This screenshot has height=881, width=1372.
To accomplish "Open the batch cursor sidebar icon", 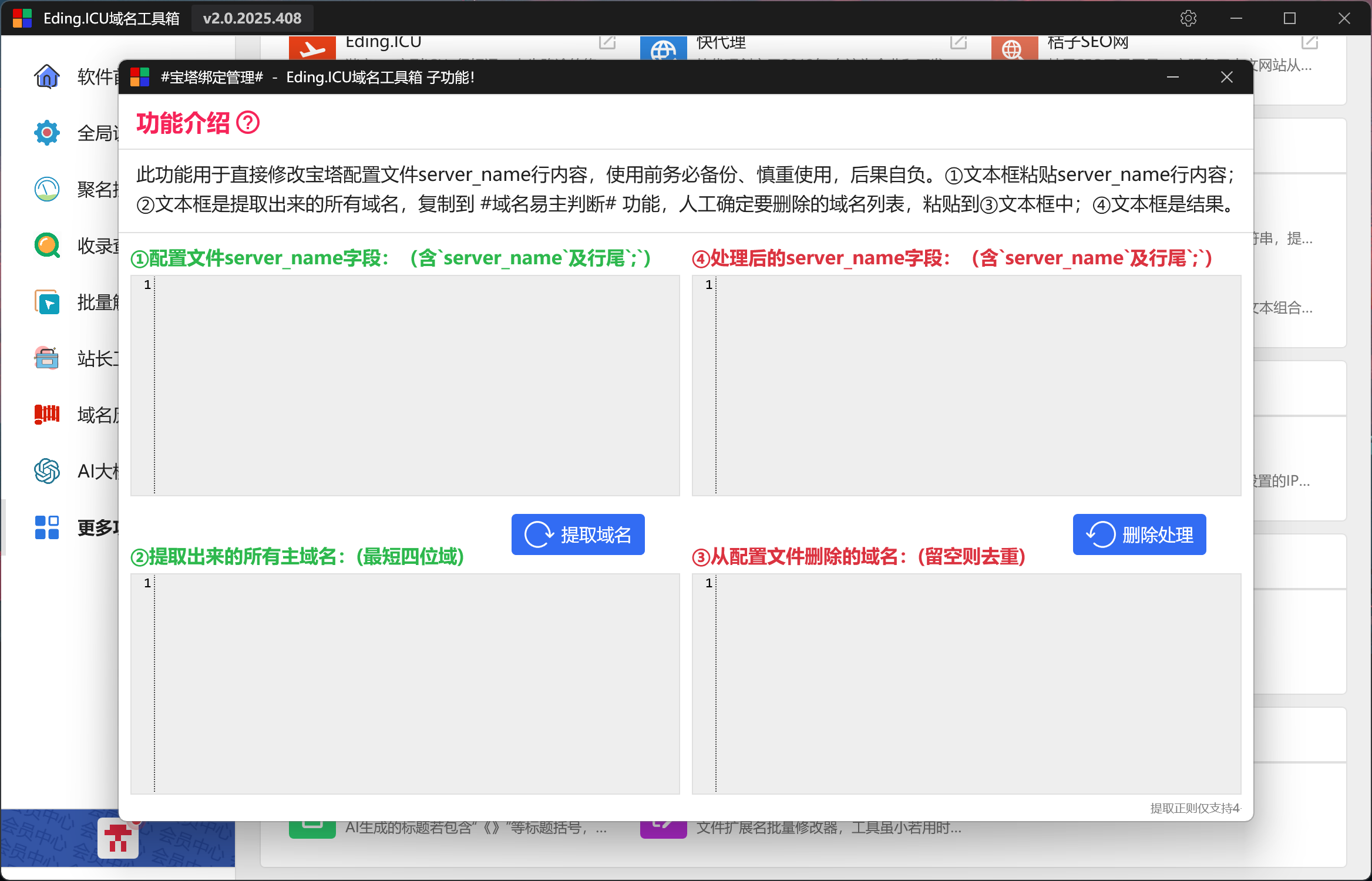I will coord(47,302).
